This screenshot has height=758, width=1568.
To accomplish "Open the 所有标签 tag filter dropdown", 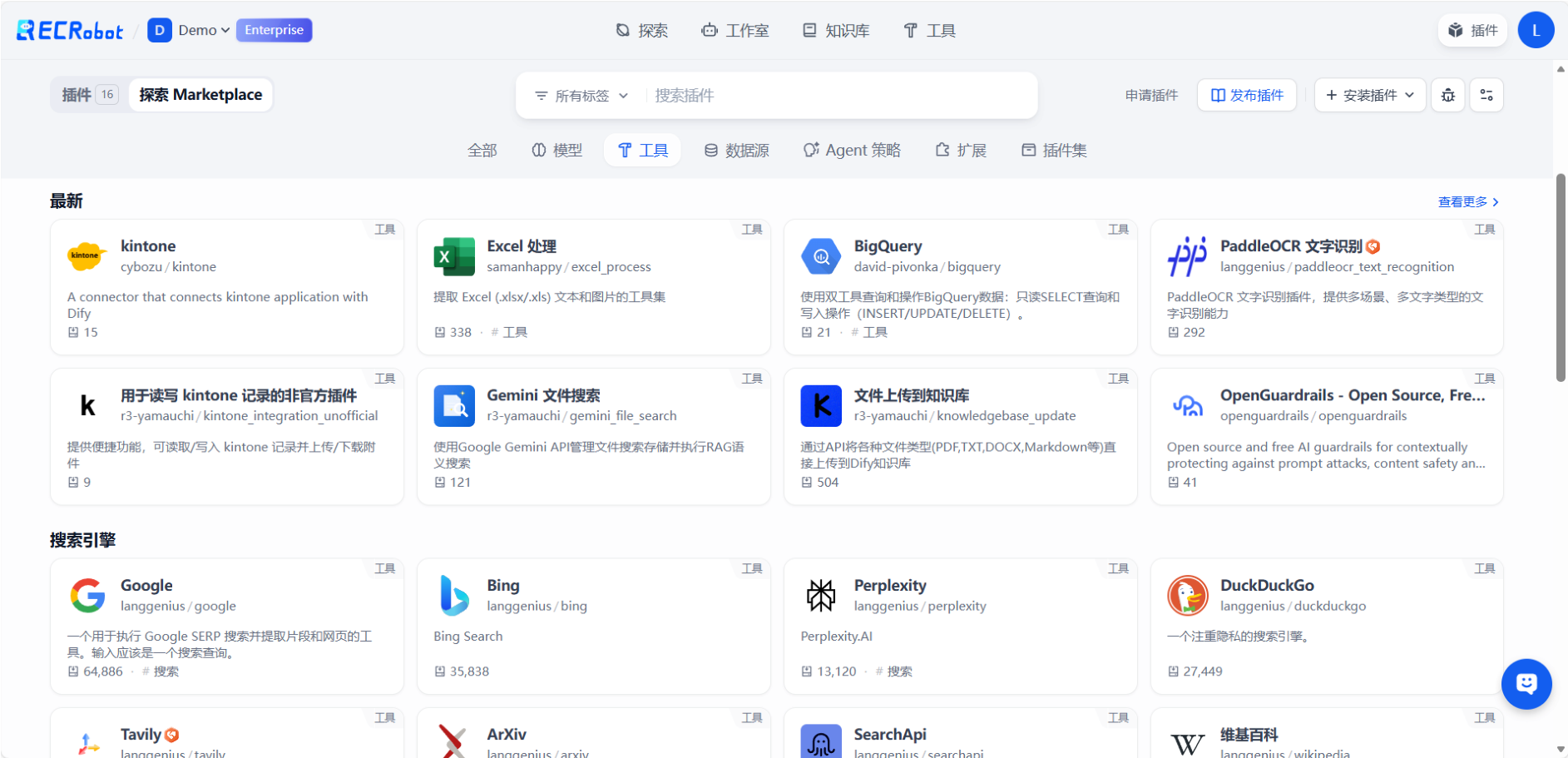I will 581,96.
